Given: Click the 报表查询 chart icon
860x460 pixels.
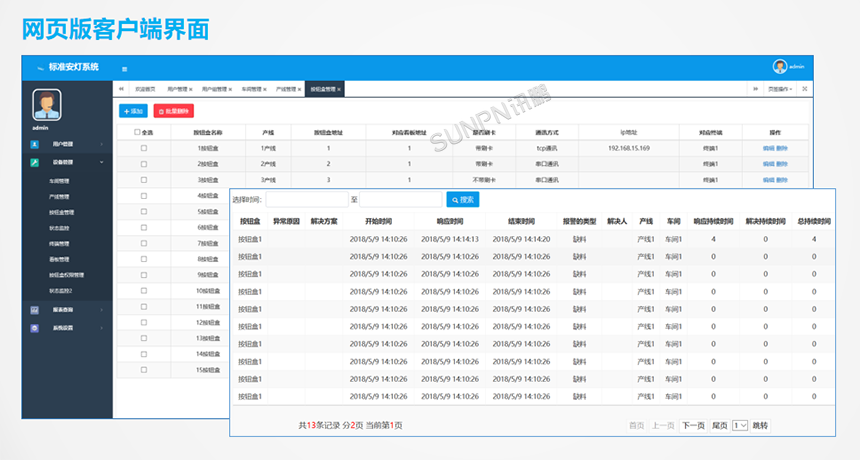Looking at the screenshot, I should coord(35,310).
